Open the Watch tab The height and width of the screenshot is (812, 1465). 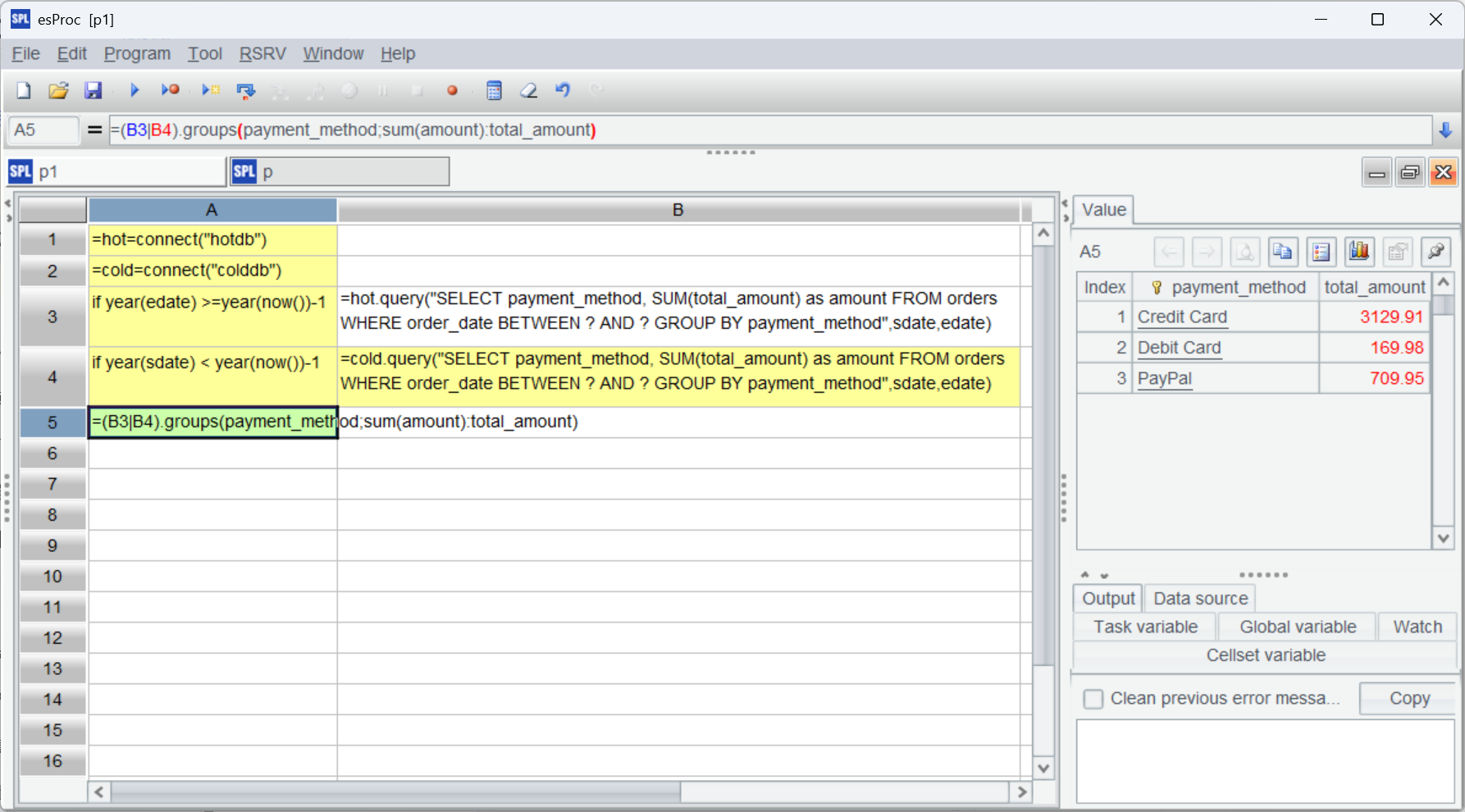tap(1417, 627)
